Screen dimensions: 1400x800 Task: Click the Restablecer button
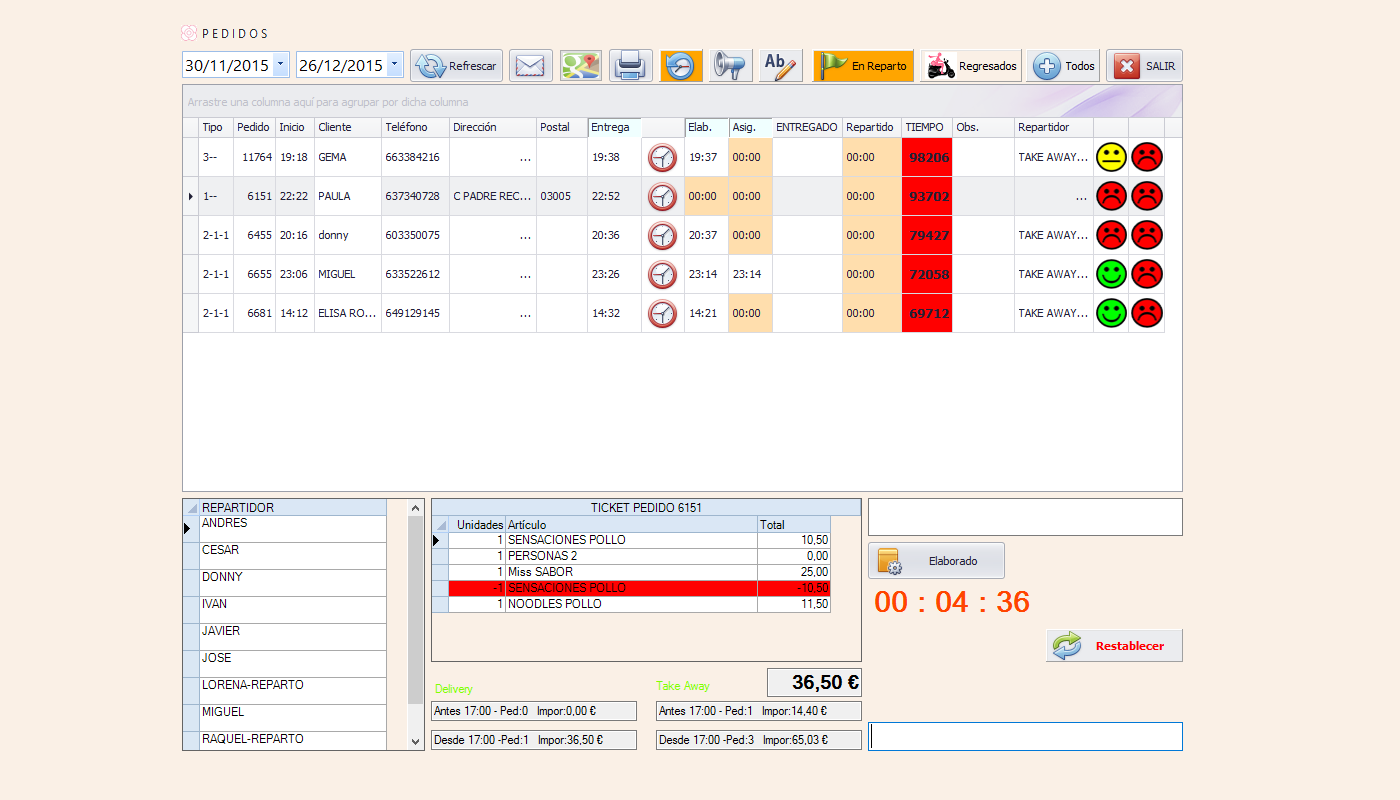[1114, 646]
